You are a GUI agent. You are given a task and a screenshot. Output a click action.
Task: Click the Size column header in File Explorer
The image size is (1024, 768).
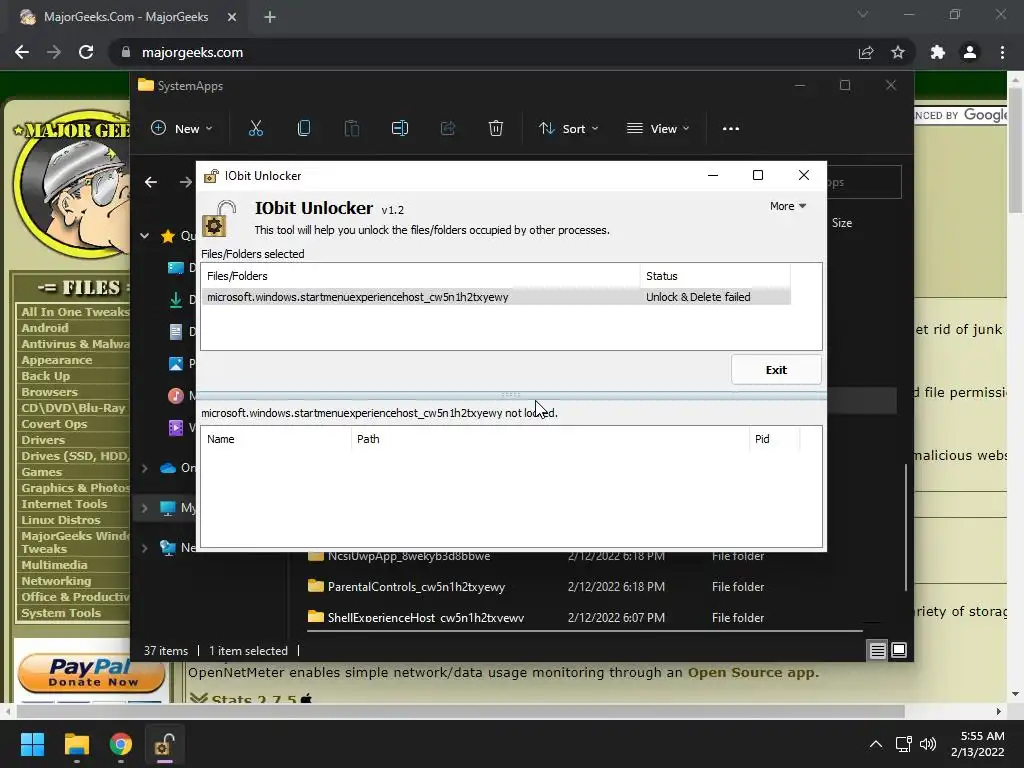842,223
